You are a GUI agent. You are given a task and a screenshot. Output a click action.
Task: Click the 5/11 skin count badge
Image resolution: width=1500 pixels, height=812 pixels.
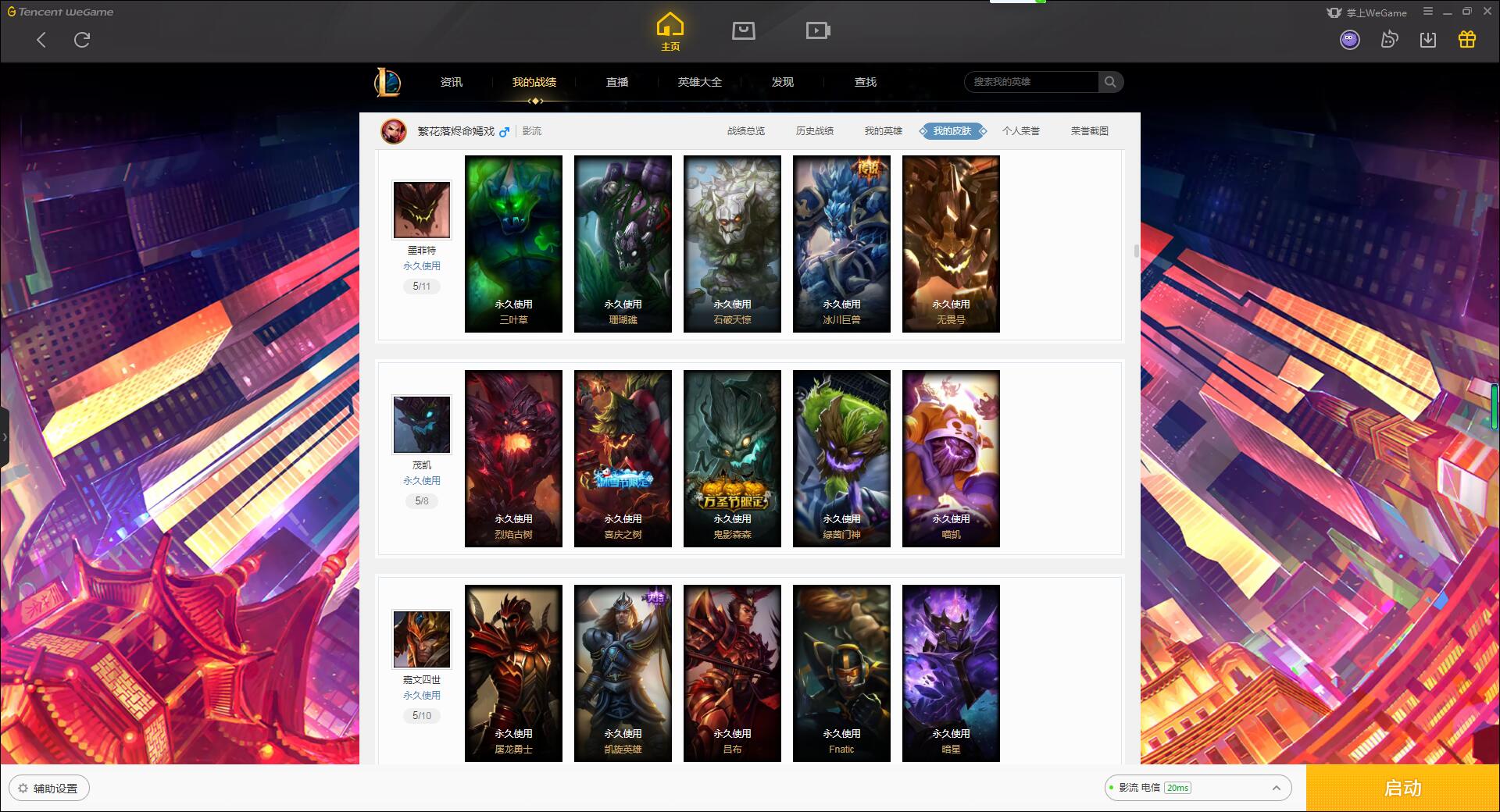point(421,287)
